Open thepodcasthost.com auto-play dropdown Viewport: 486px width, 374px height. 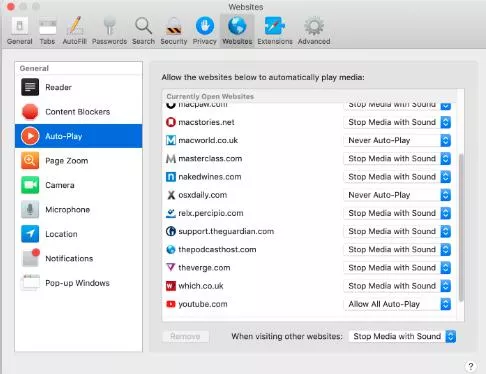[x=397, y=249]
